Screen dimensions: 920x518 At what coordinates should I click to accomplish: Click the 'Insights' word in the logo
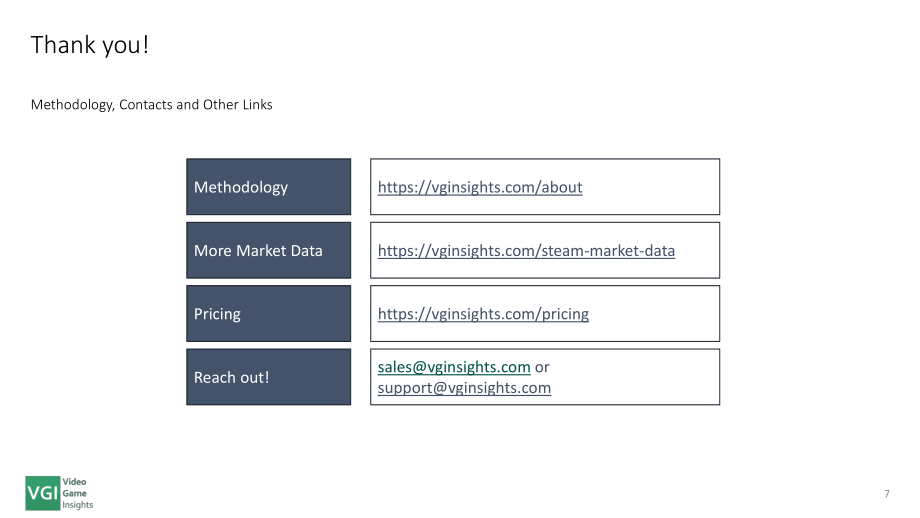tap(77, 505)
